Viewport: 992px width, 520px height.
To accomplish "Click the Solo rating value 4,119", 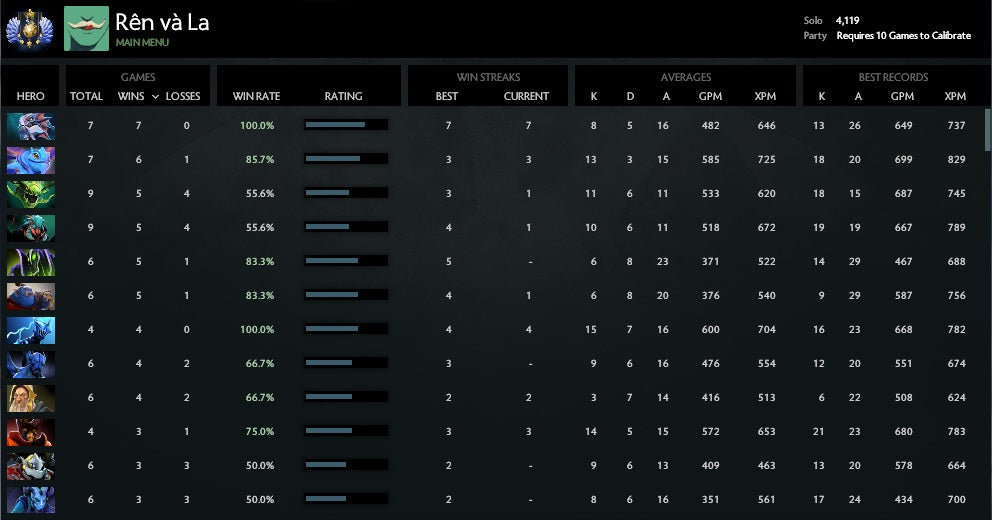I will [x=847, y=20].
